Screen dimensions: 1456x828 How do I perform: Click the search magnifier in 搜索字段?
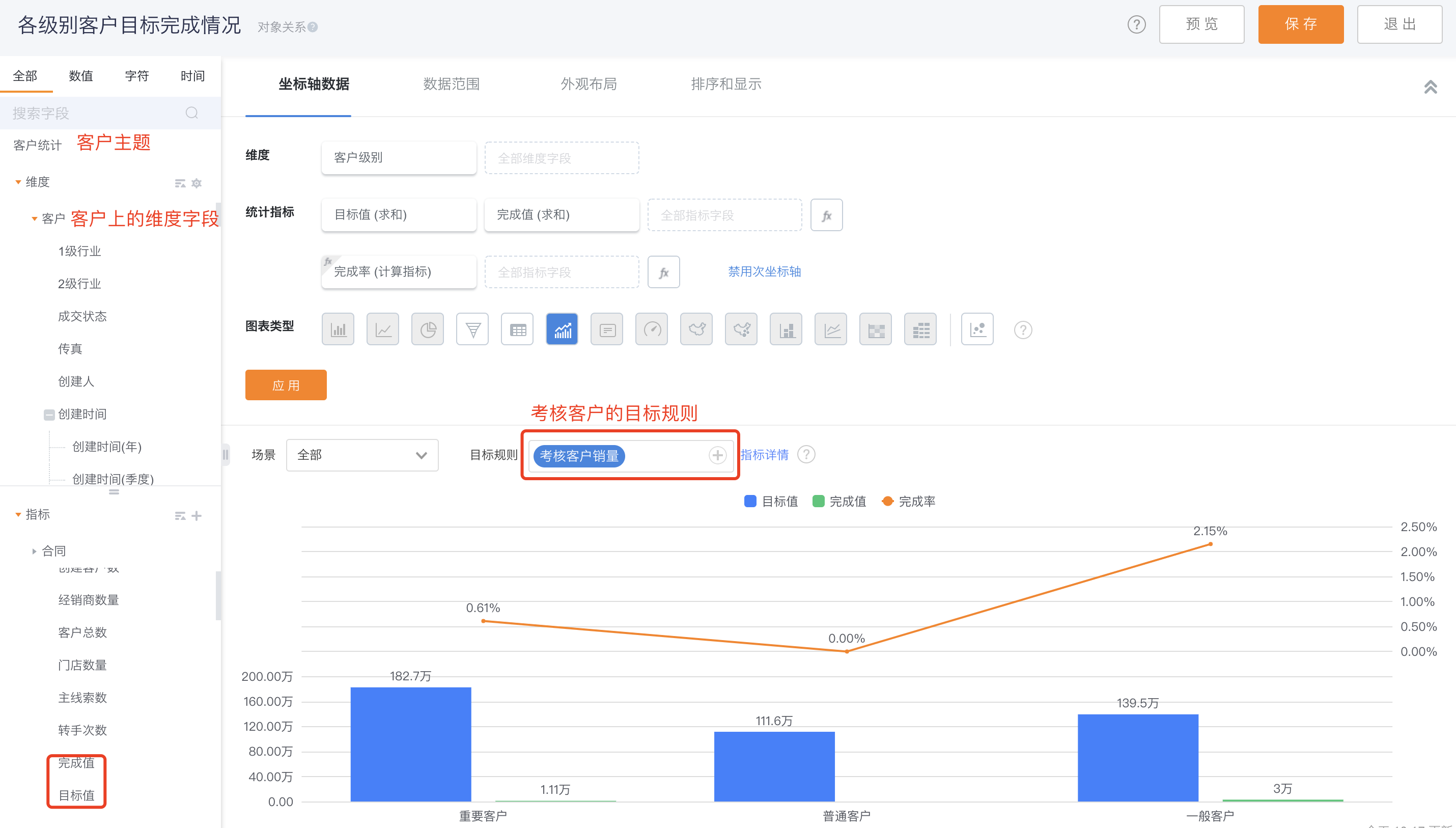tap(192, 113)
